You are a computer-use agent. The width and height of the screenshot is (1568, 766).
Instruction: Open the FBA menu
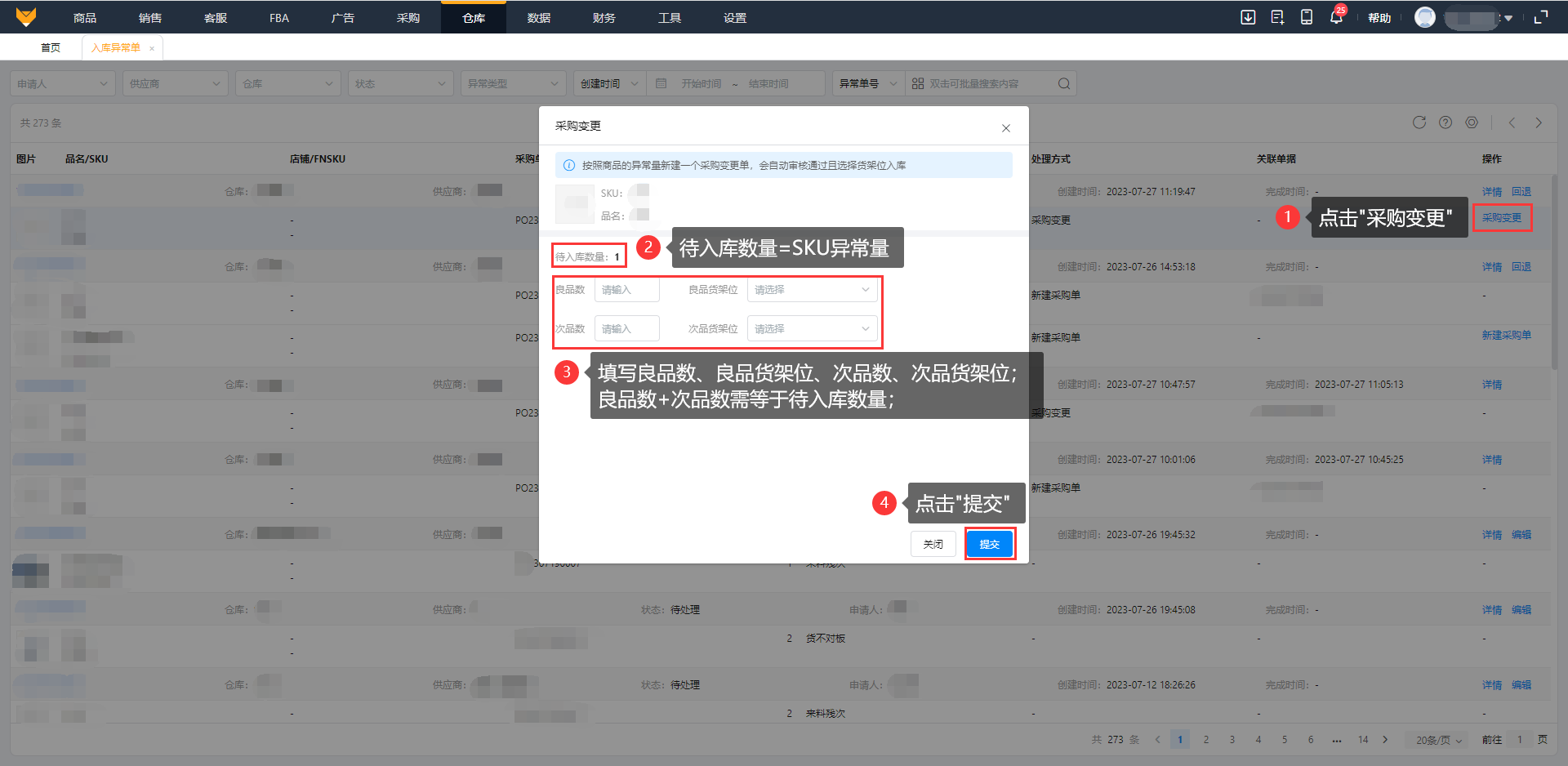click(279, 17)
